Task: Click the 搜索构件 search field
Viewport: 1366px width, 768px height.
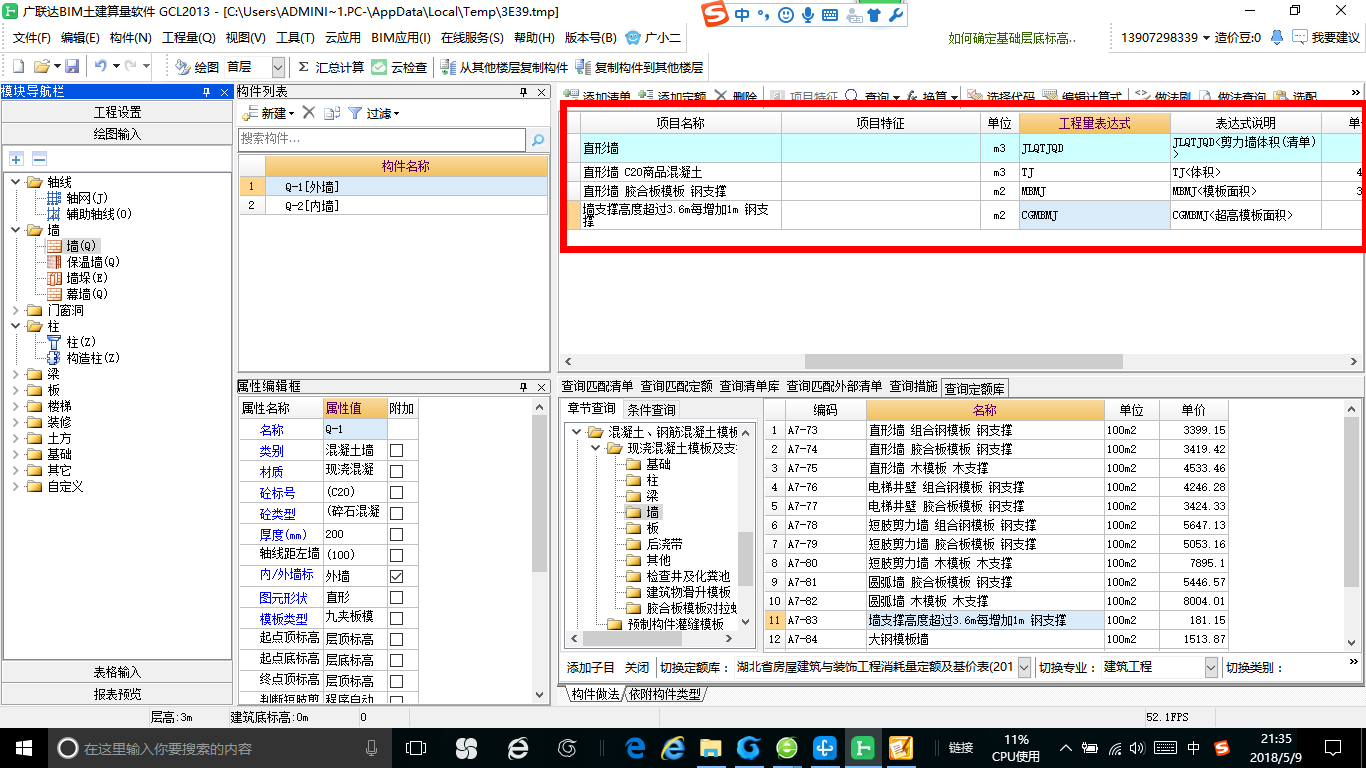Action: (x=382, y=139)
